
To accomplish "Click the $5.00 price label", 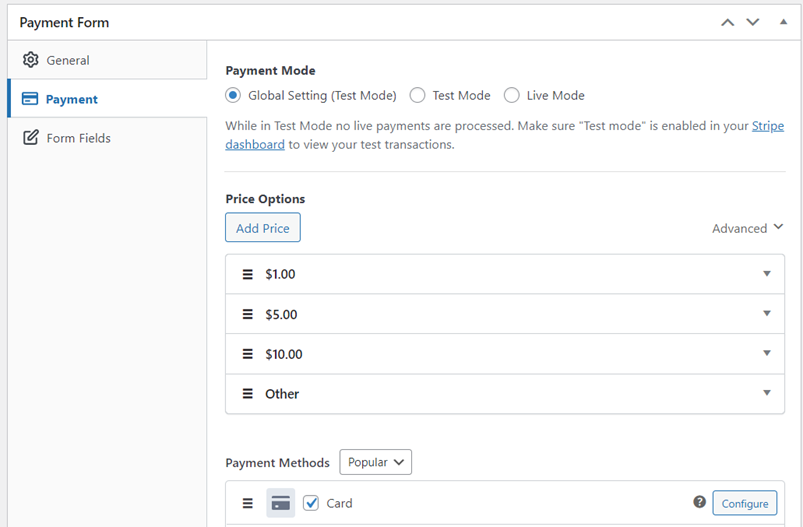I will pos(281,314).
